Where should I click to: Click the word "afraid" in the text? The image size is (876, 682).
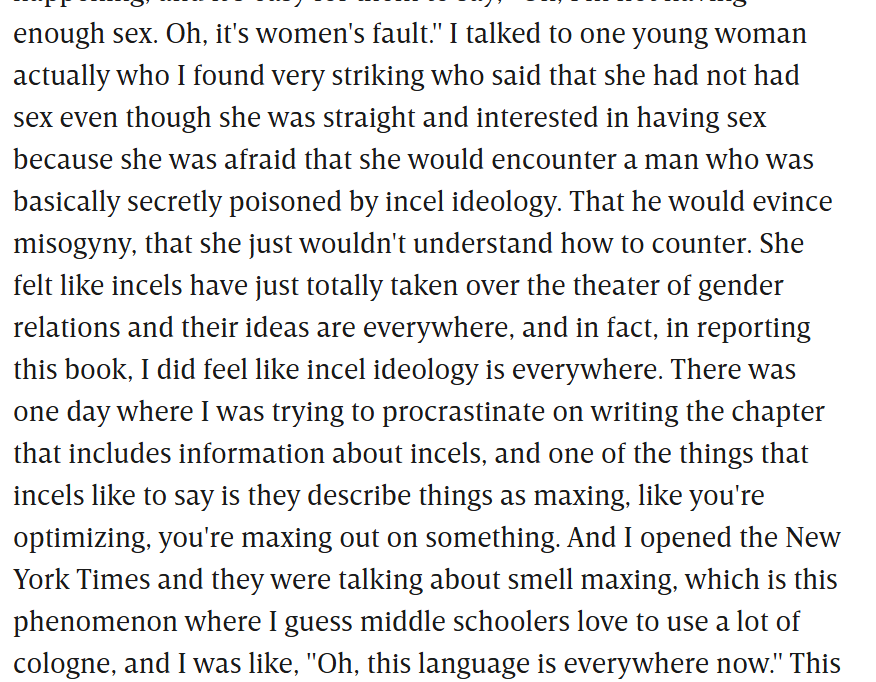[260, 160]
